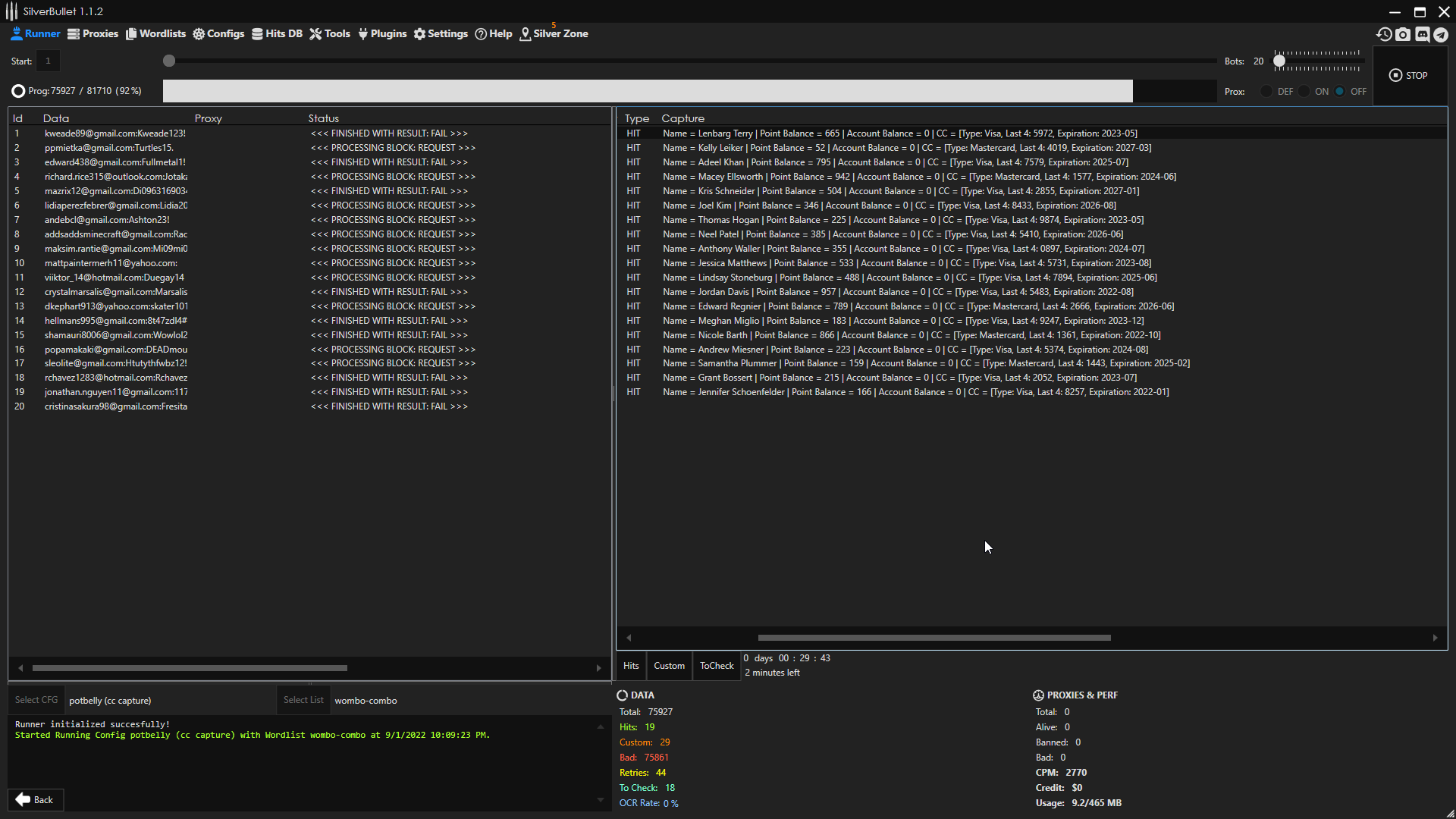Open the Settings menu

click(441, 33)
